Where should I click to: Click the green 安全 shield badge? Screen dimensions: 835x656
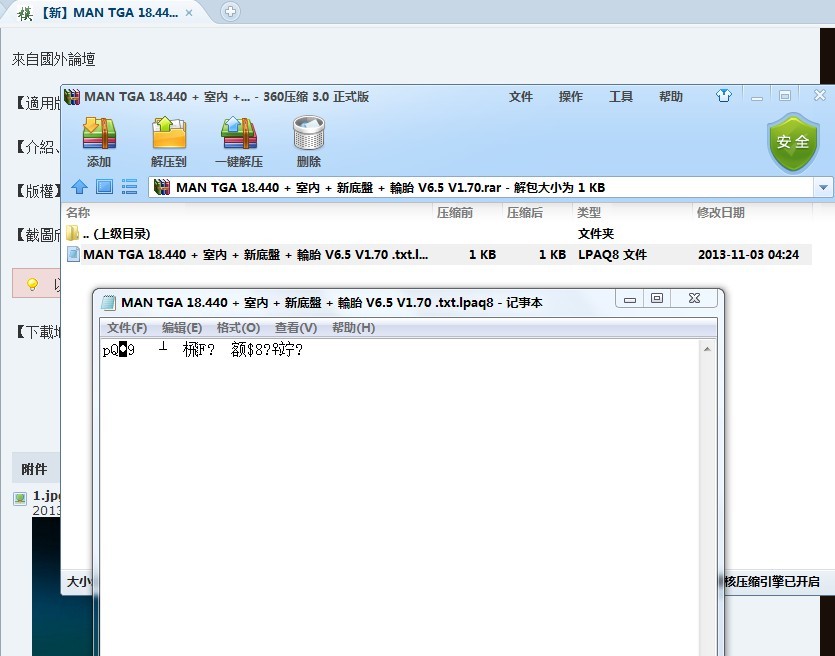coord(792,142)
